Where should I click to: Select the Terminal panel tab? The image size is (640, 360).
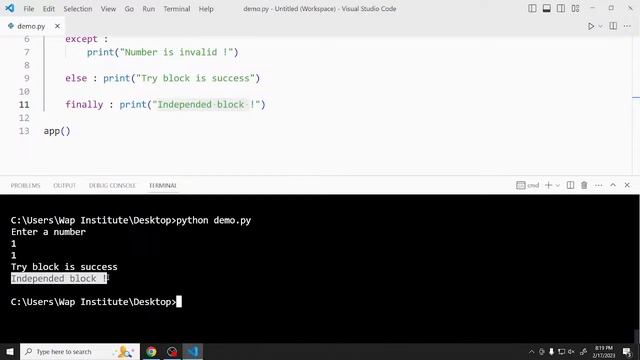pyautogui.click(x=162, y=185)
